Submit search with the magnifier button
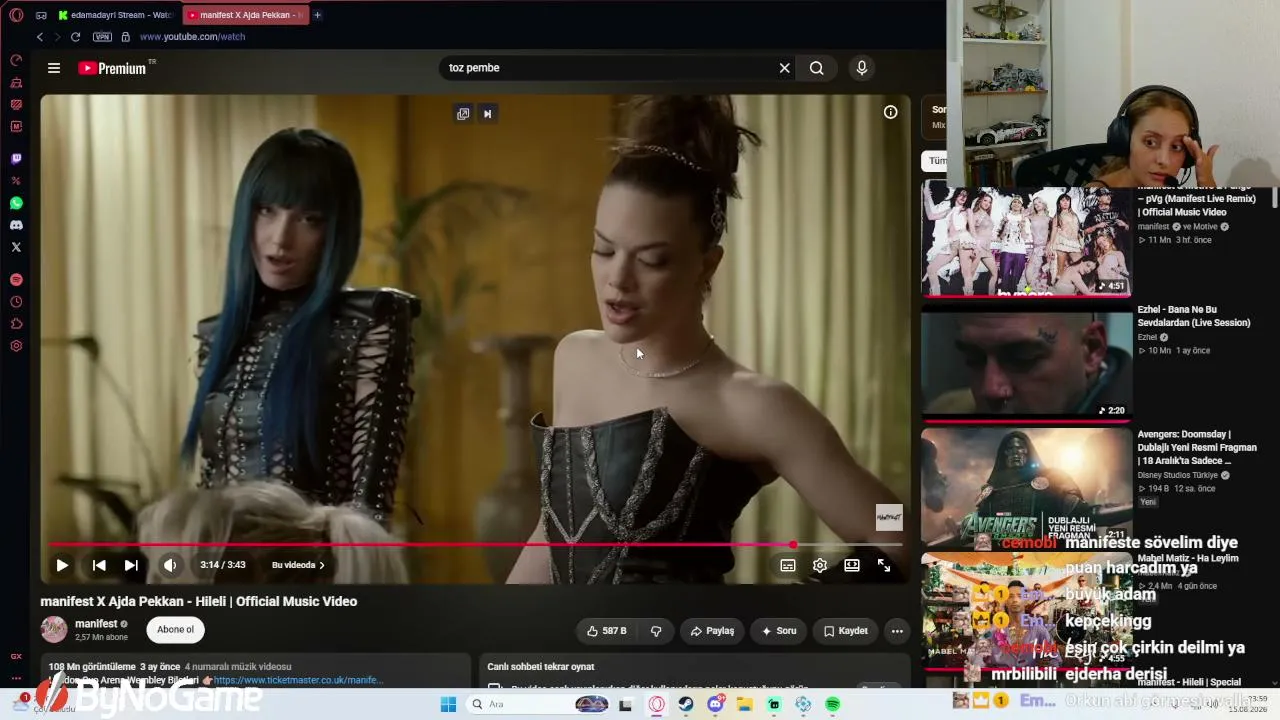 tap(817, 68)
